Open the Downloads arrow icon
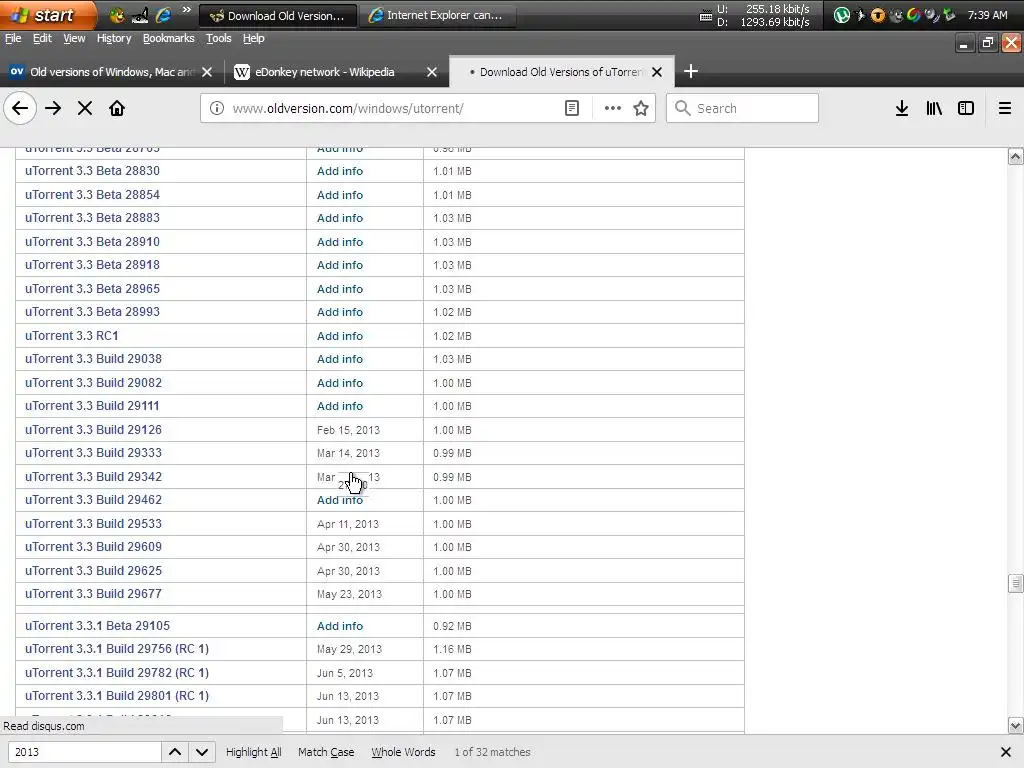This screenshot has width=1024, height=768. (x=902, y=108)
